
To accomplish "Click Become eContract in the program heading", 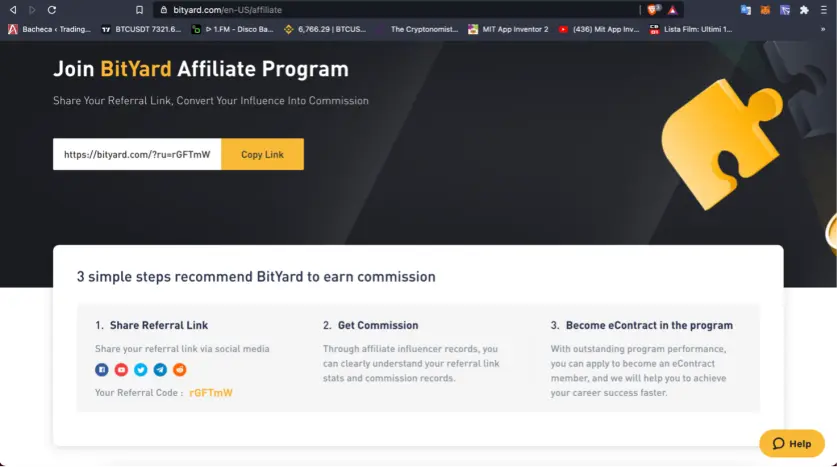I will 649,325.
